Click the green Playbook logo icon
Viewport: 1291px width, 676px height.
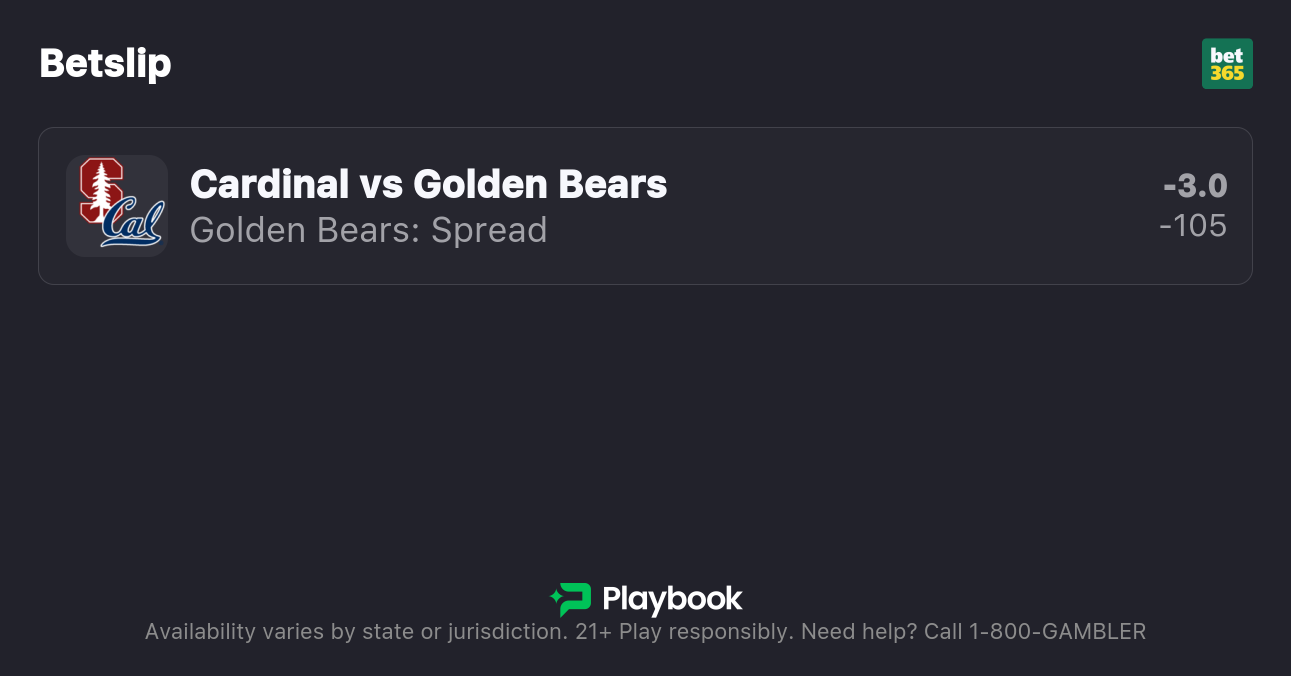point(570,599)
